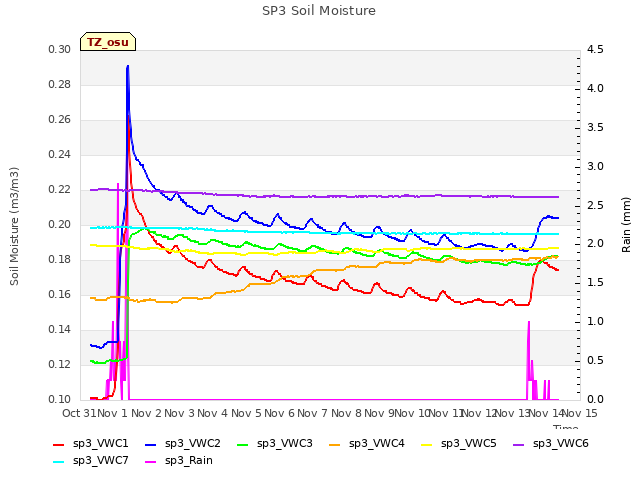Click the Oct 31 x-axis tick label
The width and height of the screenshot is (640, 480).
79,413
